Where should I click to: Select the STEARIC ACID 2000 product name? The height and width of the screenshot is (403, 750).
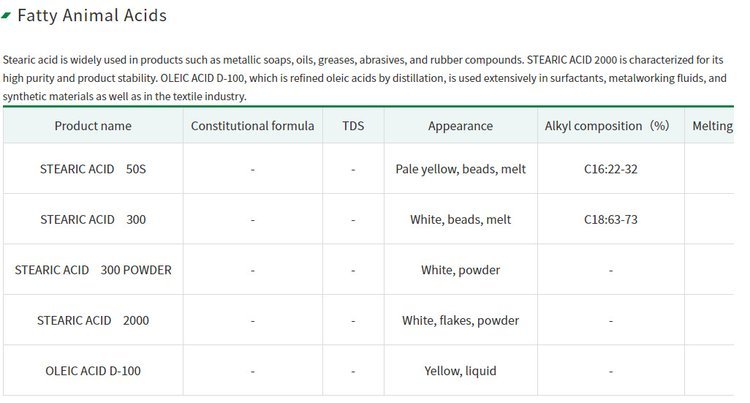93,320
